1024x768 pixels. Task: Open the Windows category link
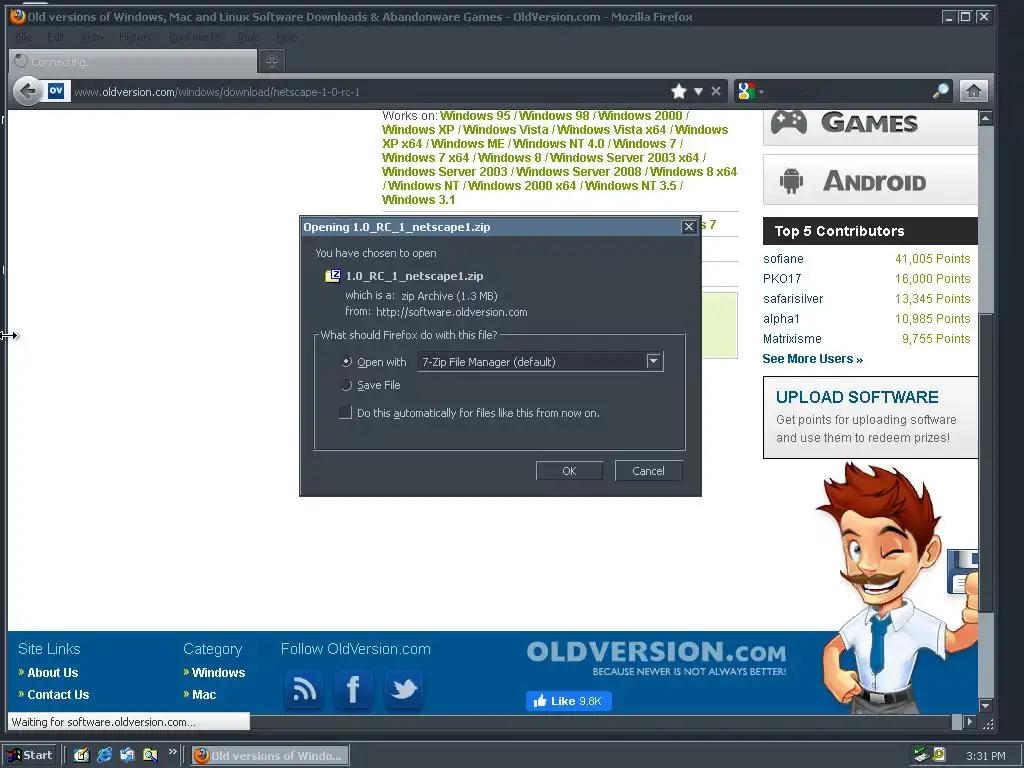[x=218, y=673]
